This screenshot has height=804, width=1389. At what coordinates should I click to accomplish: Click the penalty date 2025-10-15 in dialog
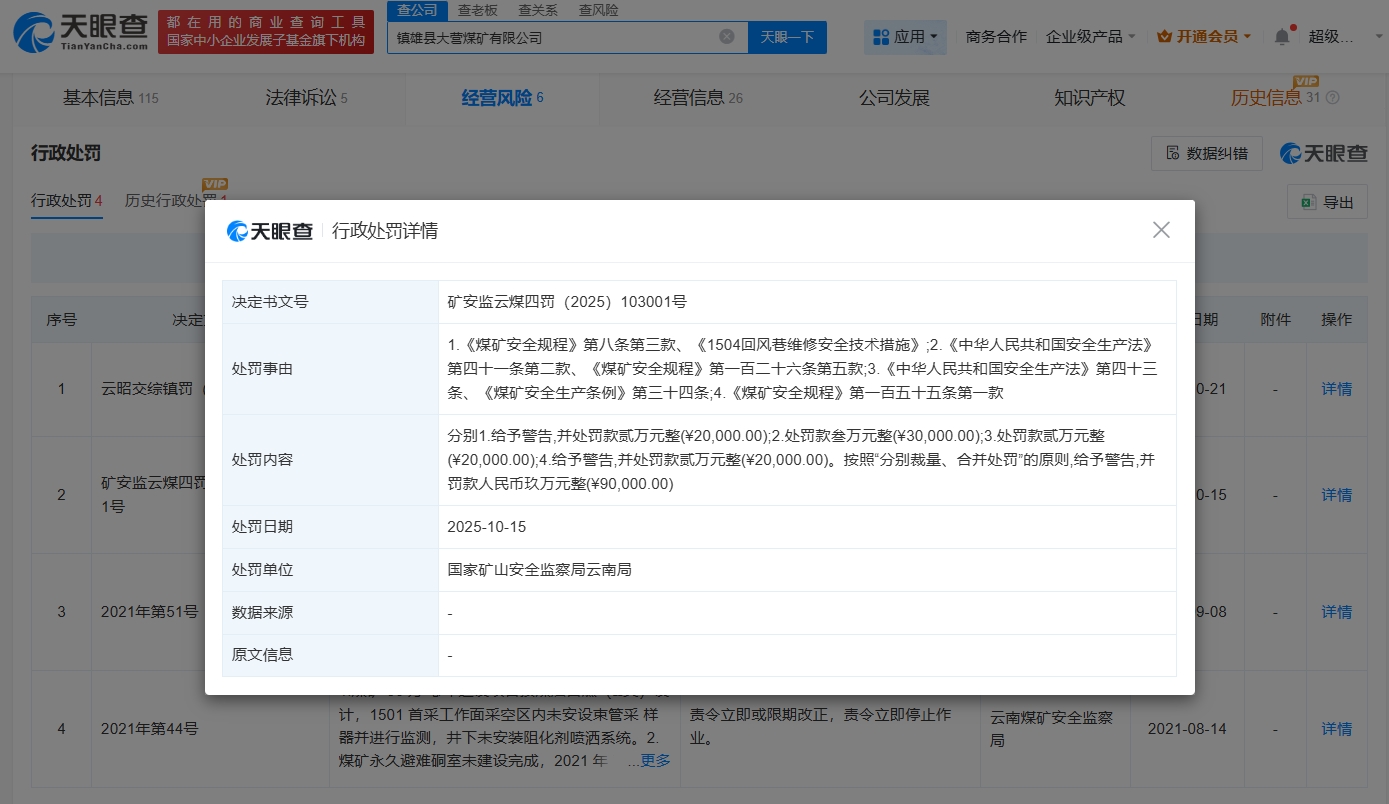(487, 527)
